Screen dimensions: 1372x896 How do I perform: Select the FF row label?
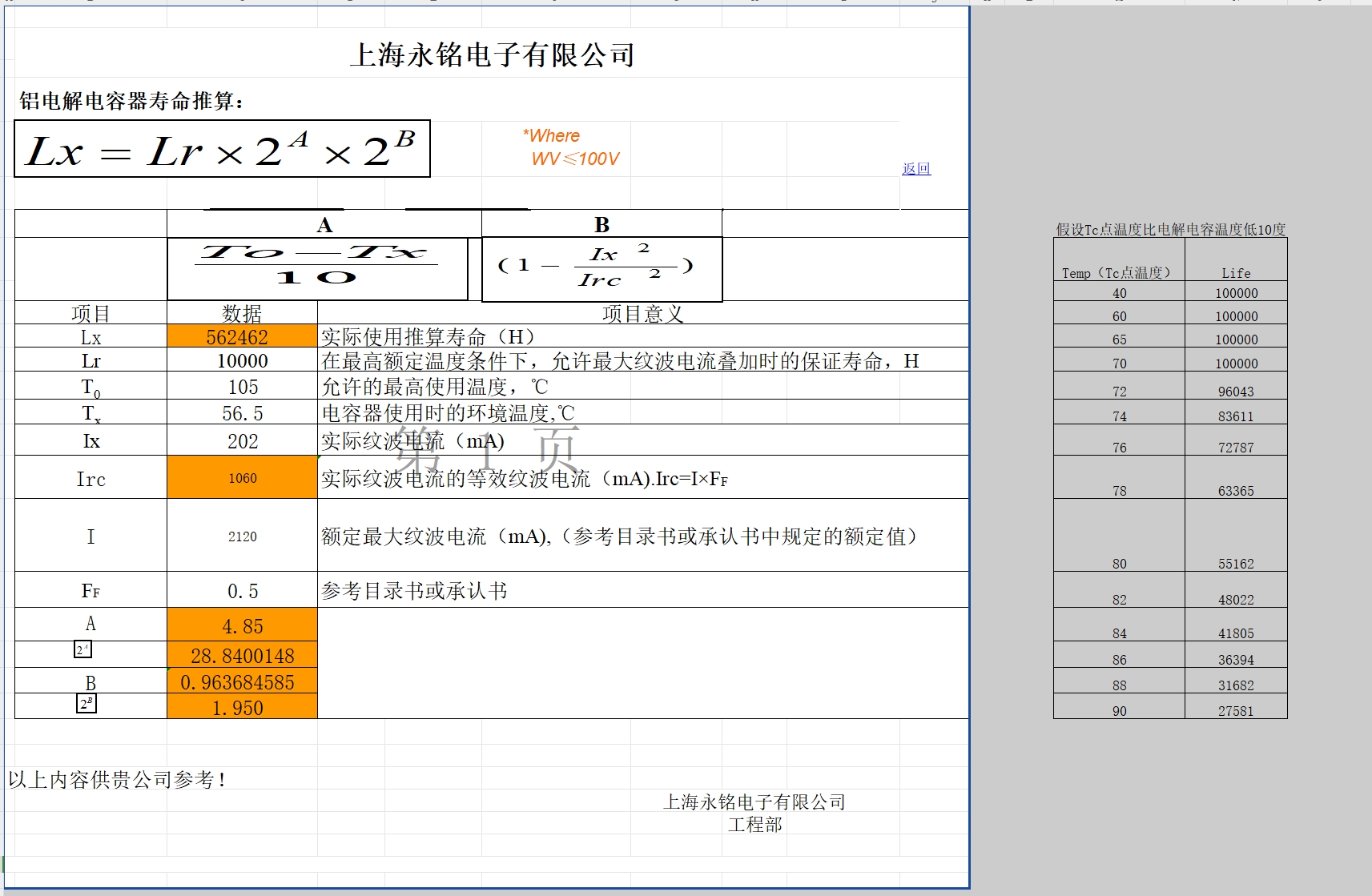pyautogui.click(x=91, y=591)
